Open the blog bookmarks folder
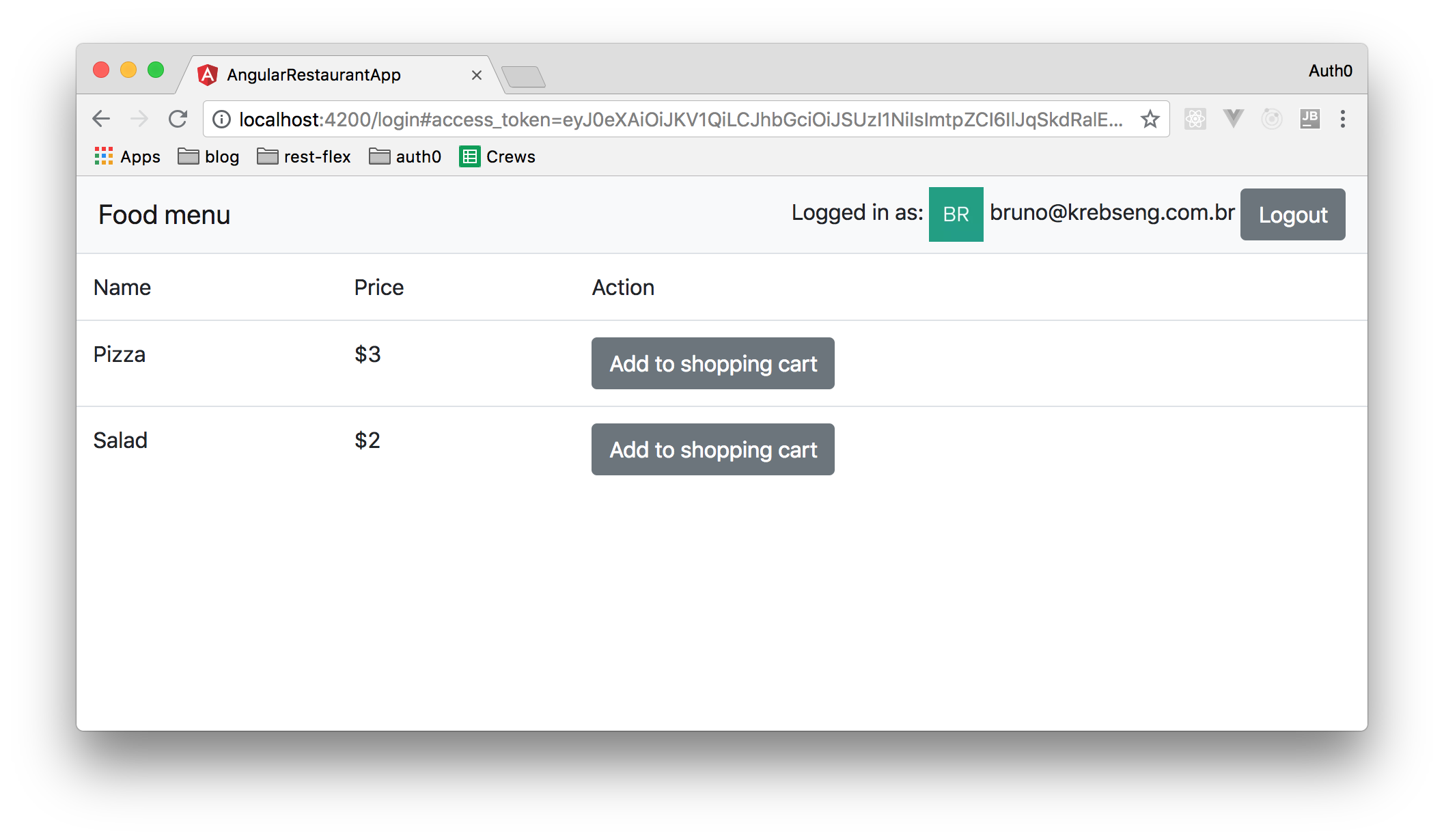The width and height of the screenshot is (1444, 840). (209, 156)
